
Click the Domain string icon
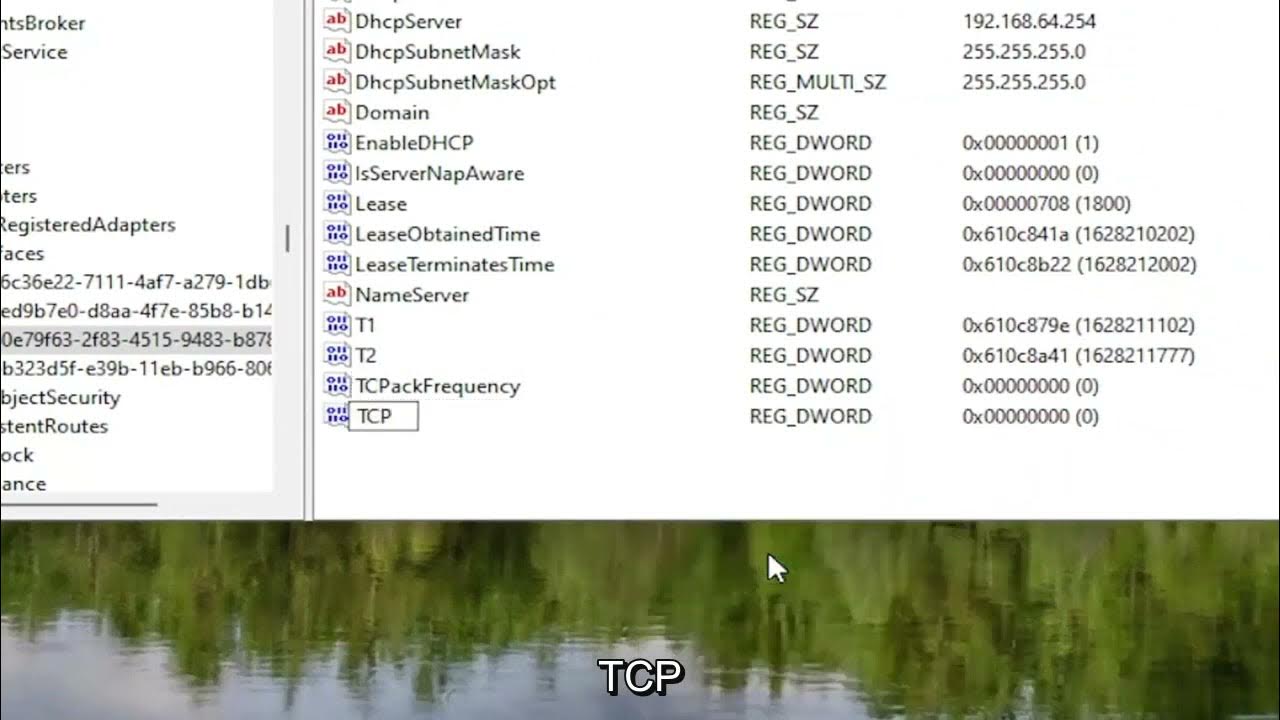coord(337,112)
